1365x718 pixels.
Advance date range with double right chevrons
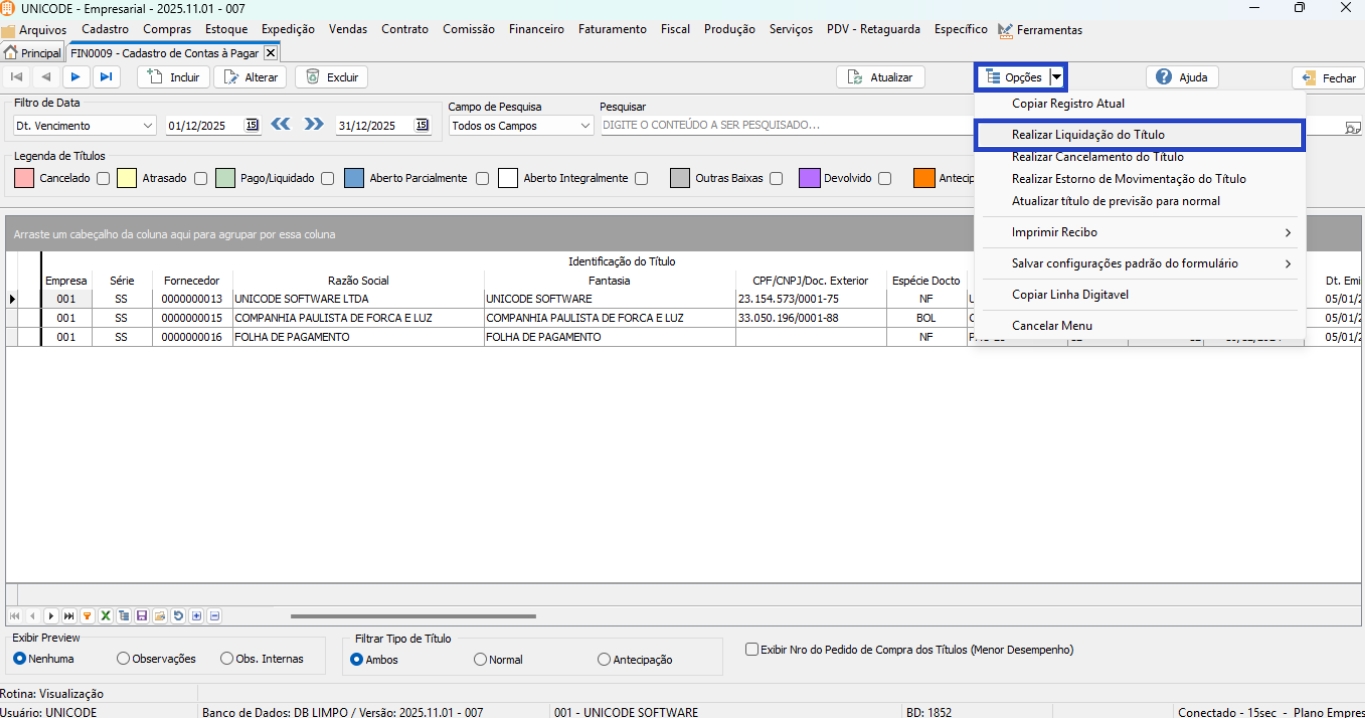click(x=314, y=125)
